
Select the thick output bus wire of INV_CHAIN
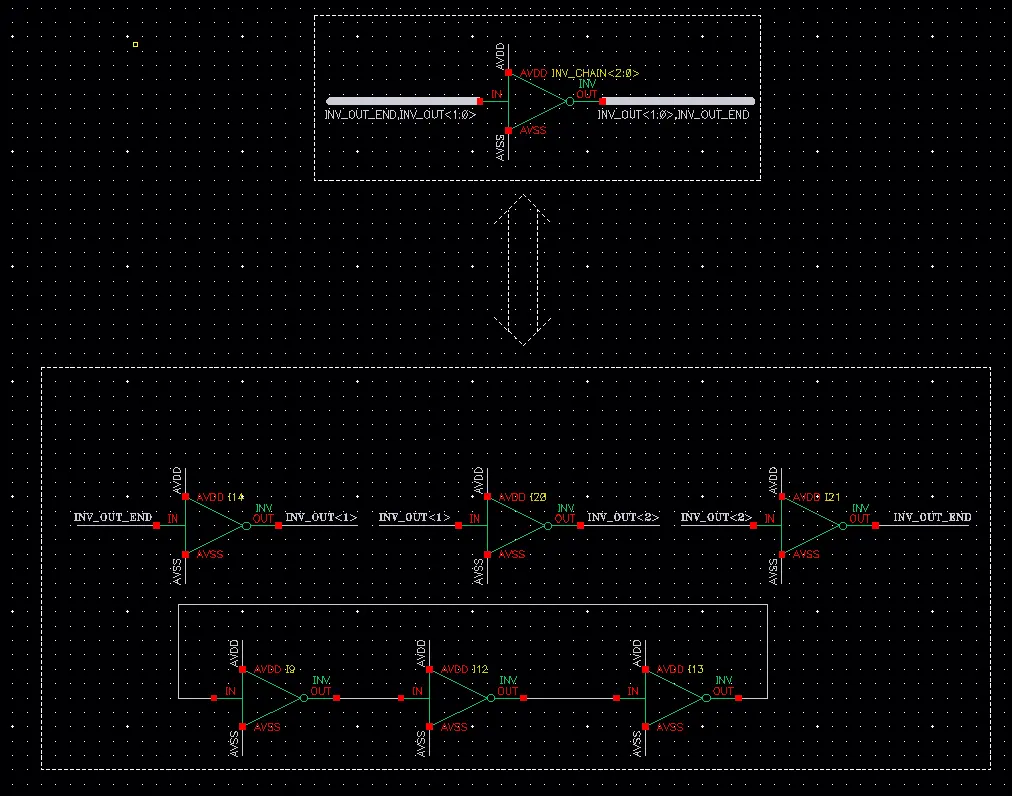(x=679, y=101)
